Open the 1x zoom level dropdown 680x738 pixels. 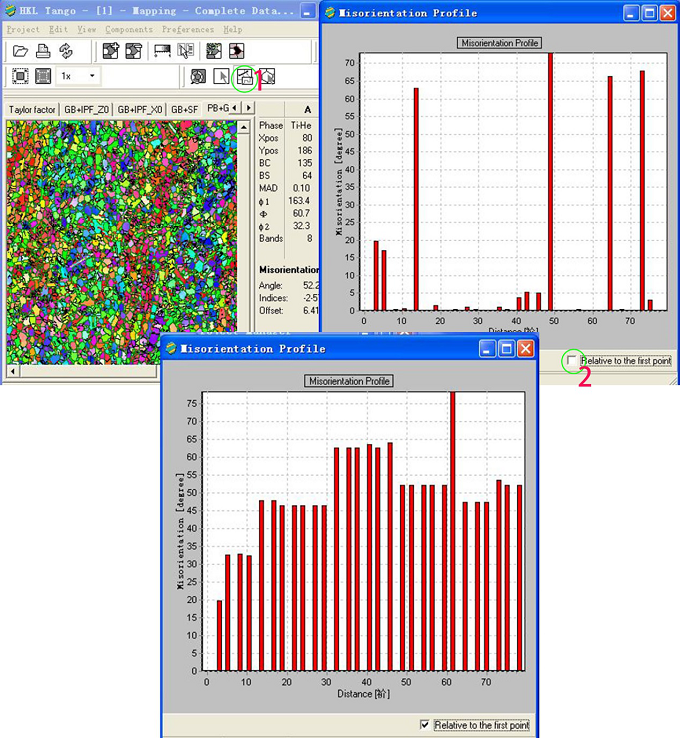[93, 76]
